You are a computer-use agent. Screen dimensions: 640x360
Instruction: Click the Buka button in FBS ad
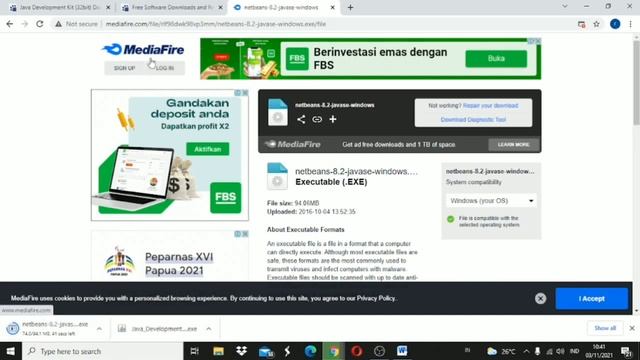496,59
